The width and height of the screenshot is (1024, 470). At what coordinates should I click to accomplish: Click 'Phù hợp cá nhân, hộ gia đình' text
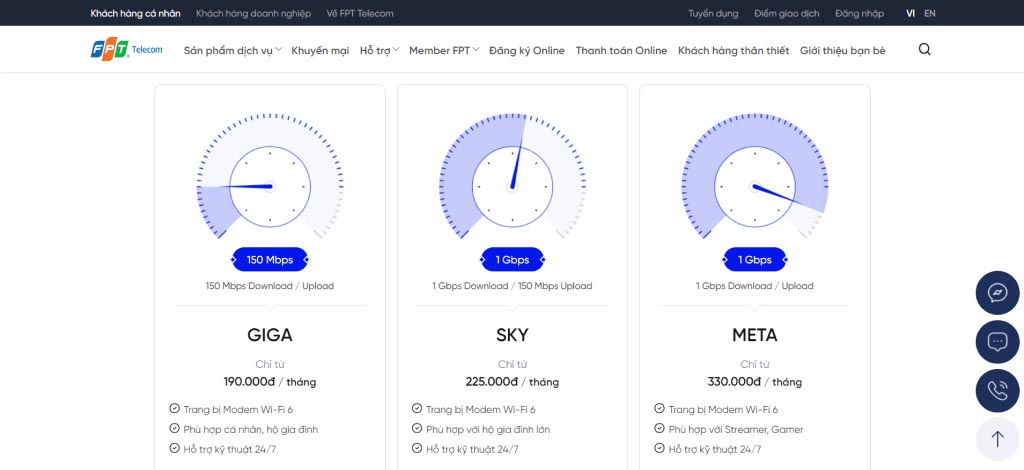[251, 430]
